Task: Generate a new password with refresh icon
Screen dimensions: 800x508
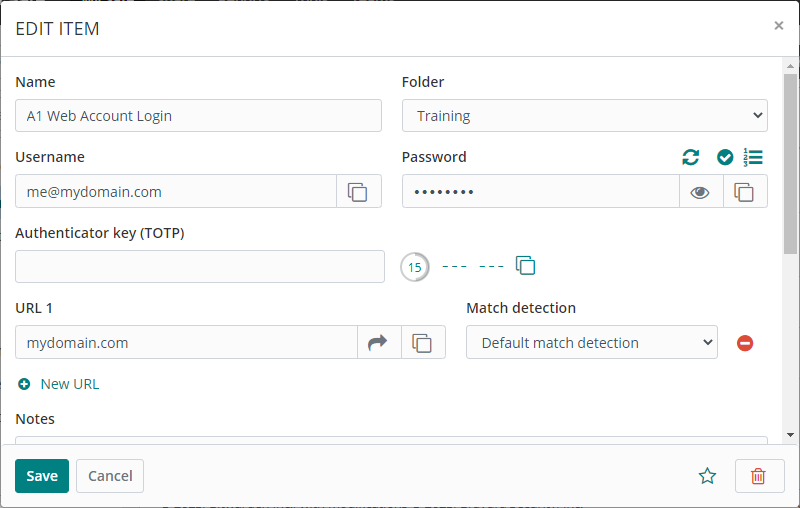Action: (x=691, y=157)
